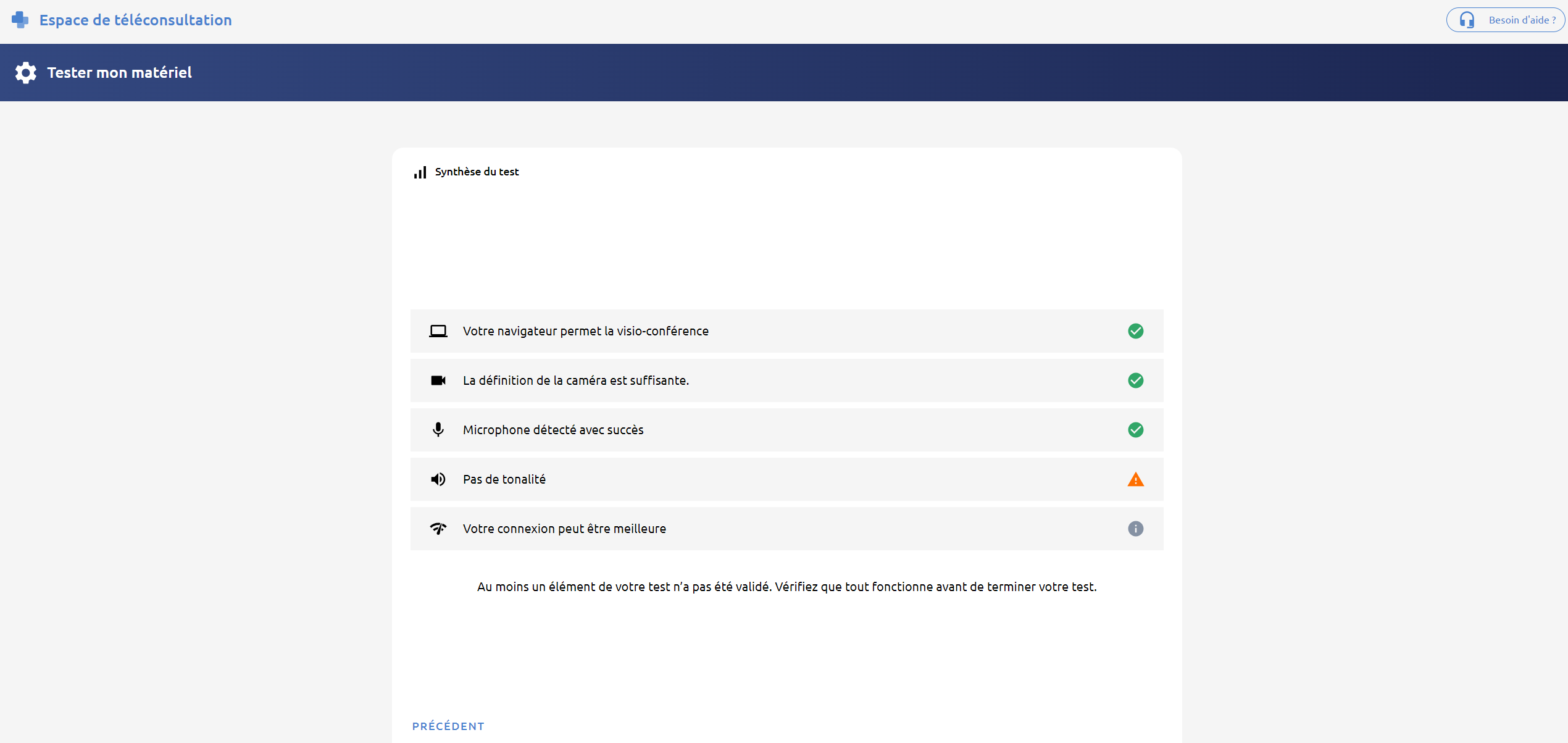Click orange warning triangle for Pas de tonalité
The image size is (1568, 743).
(x=1136, y=479)
